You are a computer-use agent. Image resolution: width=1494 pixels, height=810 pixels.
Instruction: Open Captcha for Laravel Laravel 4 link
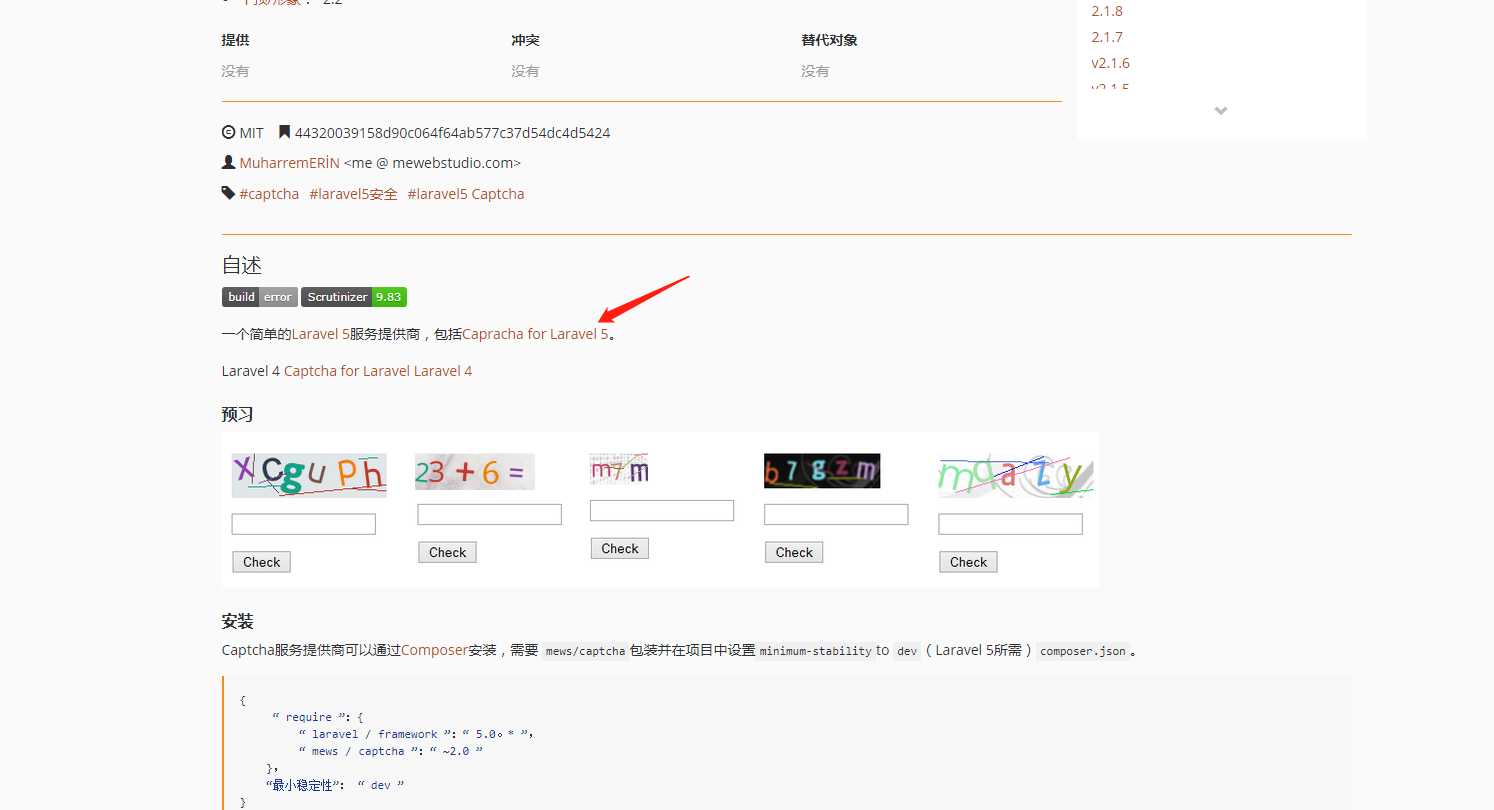(378, 371)
